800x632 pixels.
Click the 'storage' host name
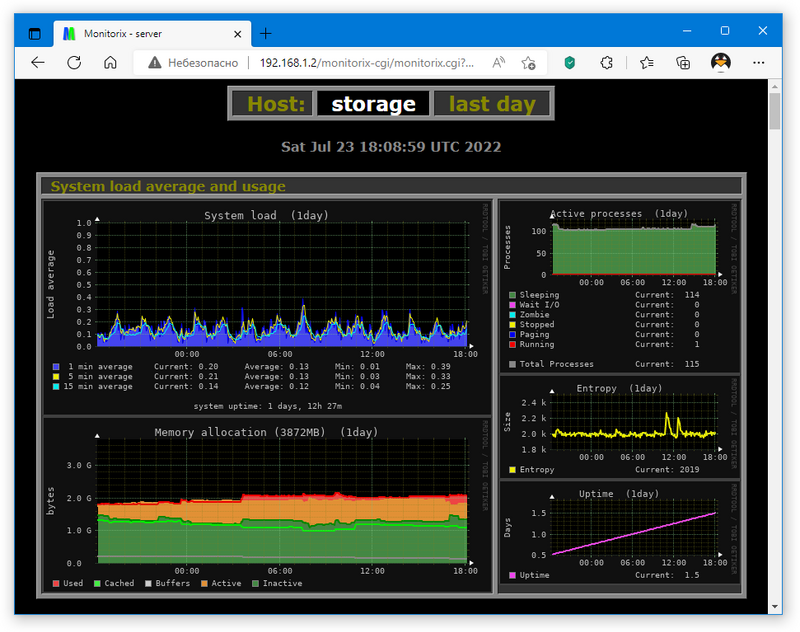point(373,104)
